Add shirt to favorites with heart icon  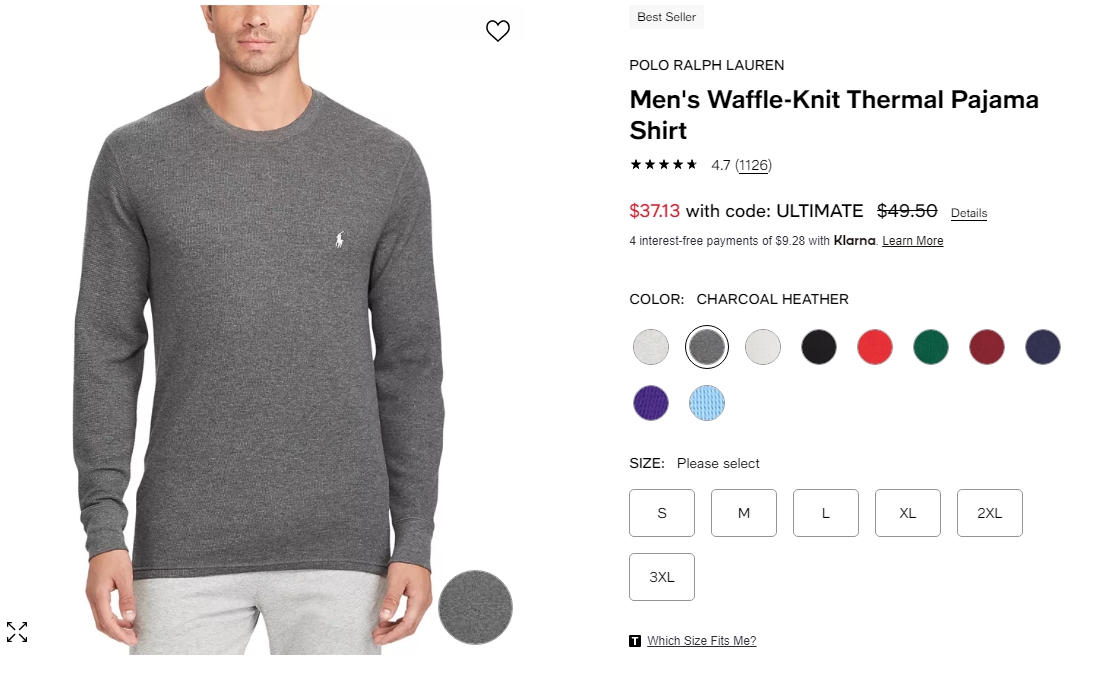click(x=497, y=31)
